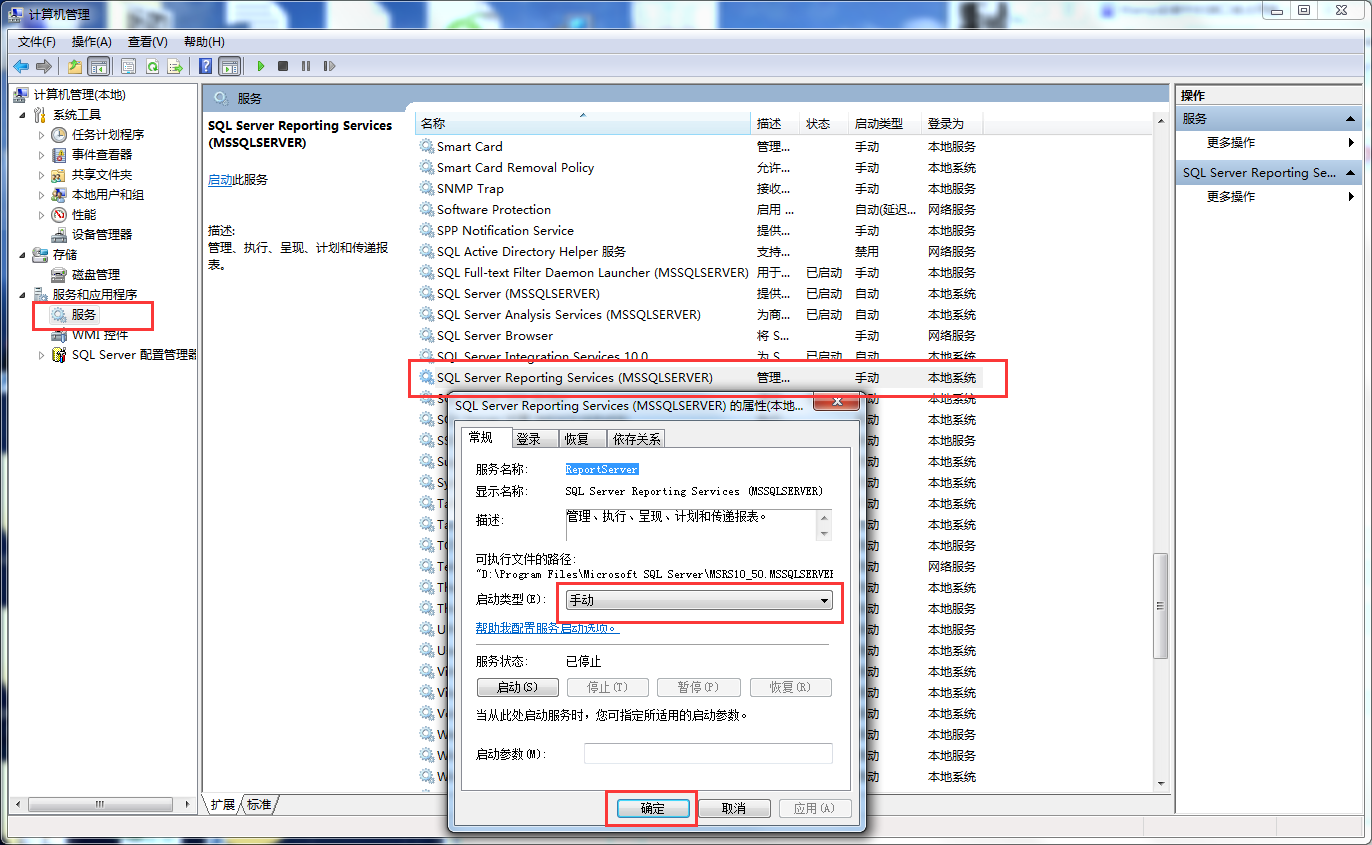This screenshot has height=845, width=1372.
Task: Click gear icon of Smart Card row
Action: tap(427, 146)
